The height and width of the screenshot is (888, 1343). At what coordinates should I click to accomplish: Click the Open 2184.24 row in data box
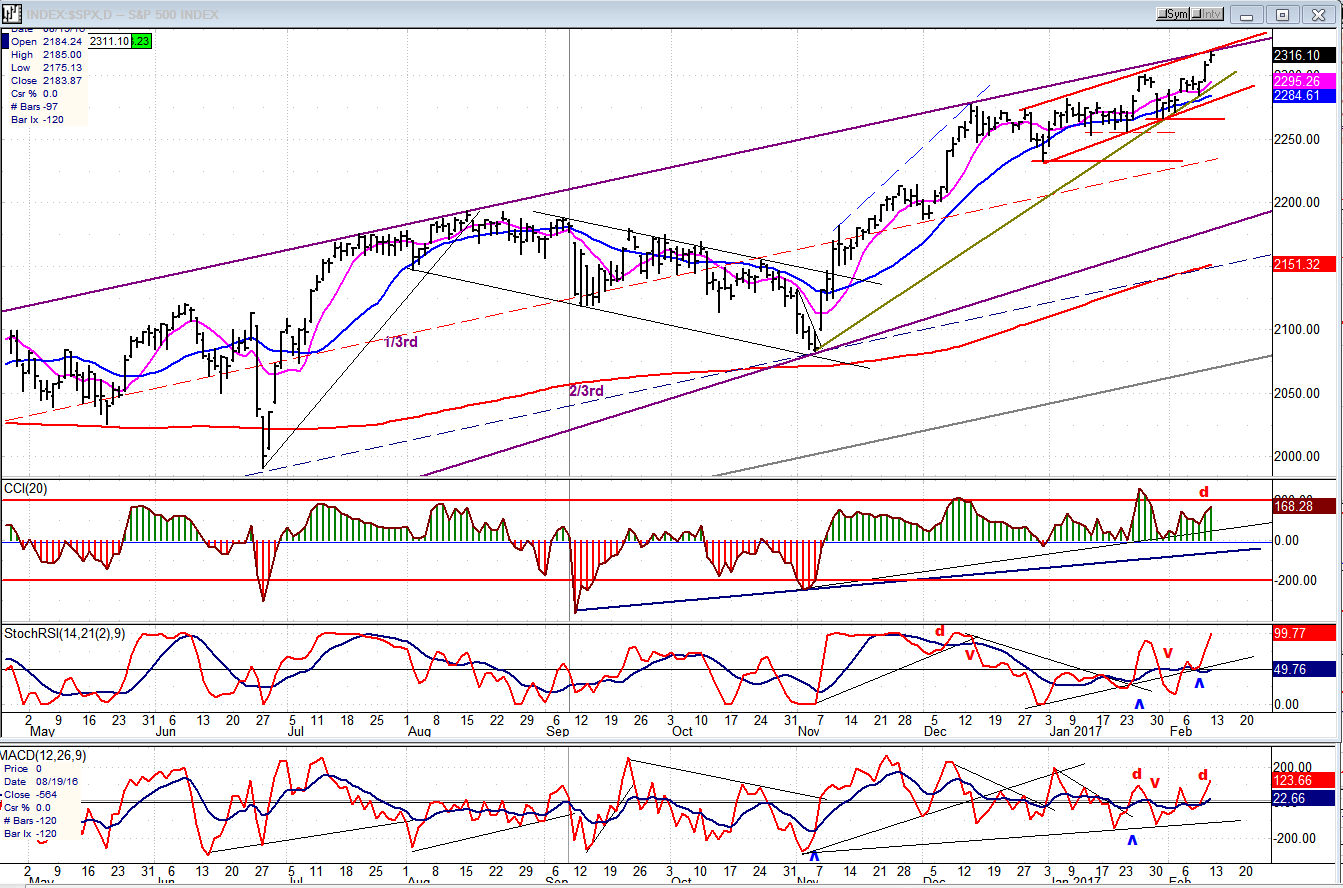coord(45,42)
